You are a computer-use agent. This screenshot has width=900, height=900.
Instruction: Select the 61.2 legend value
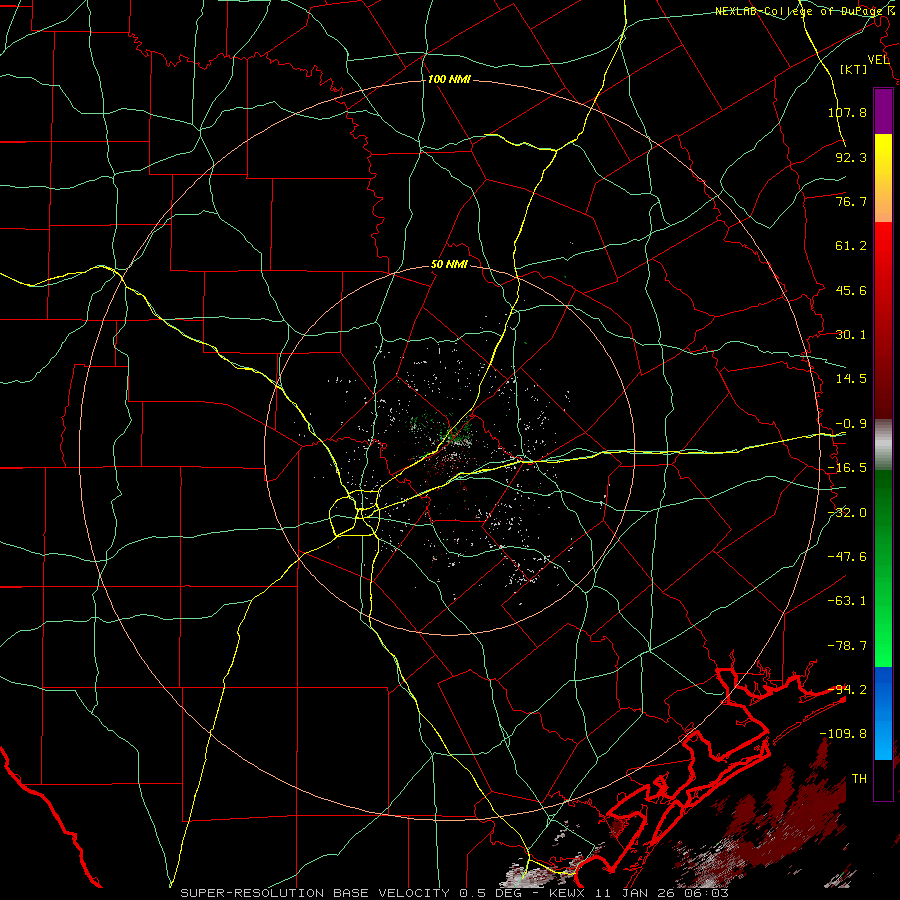click(851, 246)
